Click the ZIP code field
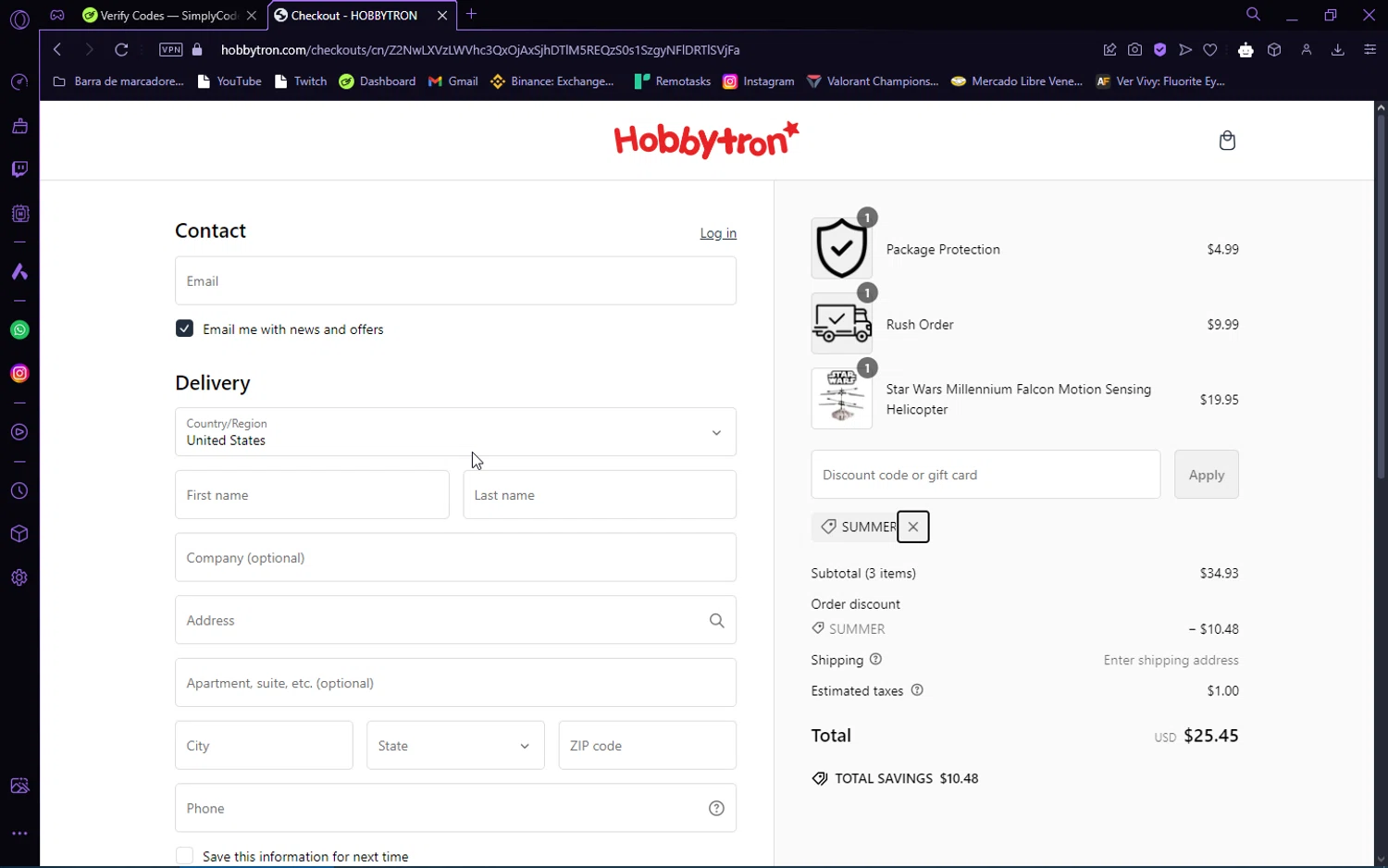The width and height of the screenshot is (1388, 868). click(648, 746)
